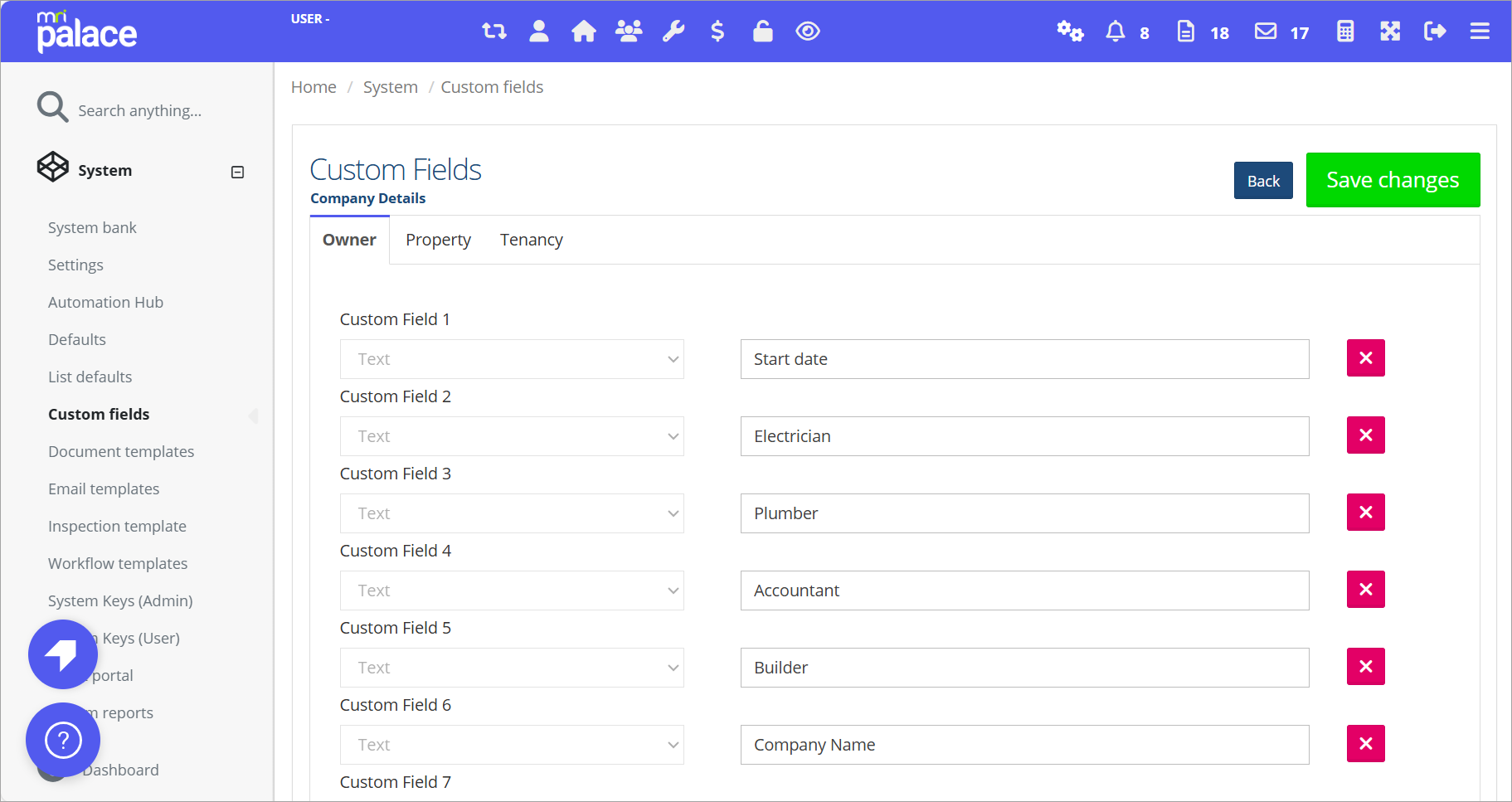
Task: Click the eye icon in top bar
Action: 808,32
